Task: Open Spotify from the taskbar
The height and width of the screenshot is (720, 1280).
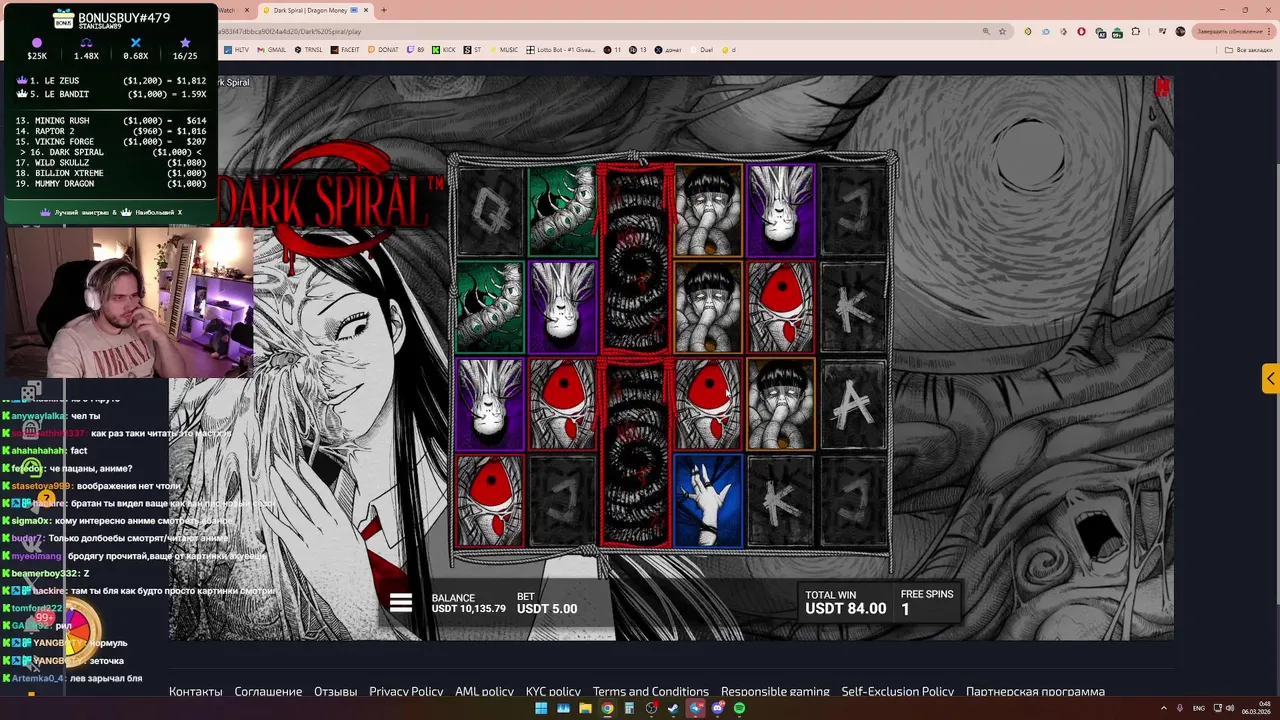Action: pyautogui.click(x=739, y=708)
